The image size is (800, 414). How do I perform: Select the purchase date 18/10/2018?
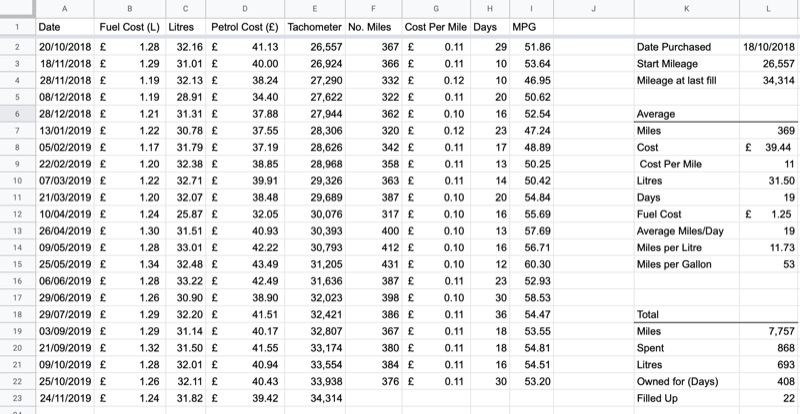coord(769,47)
